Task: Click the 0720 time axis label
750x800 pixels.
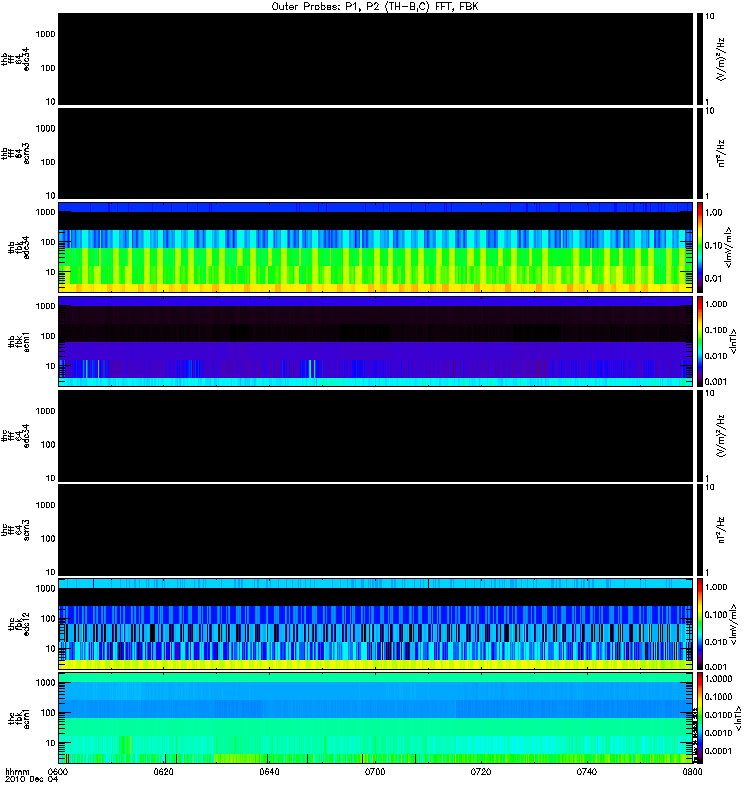Action: (x=481, y=771)
